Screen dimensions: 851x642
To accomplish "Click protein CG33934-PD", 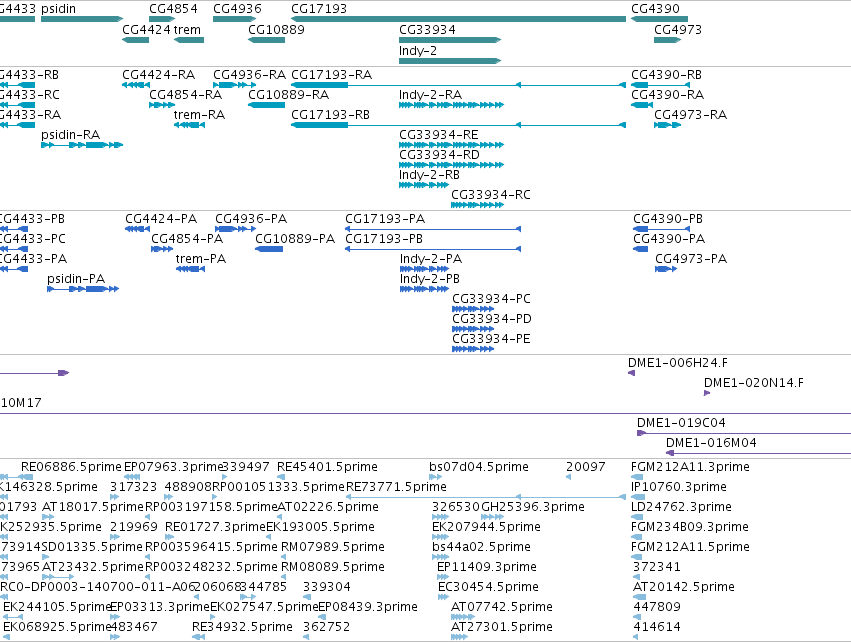I will point(492,320).
